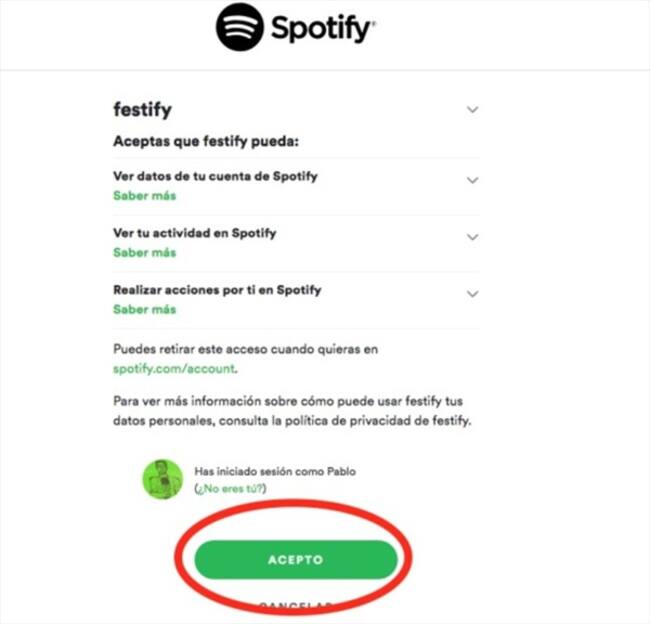Click the '¿No eres tú?' link
The height and width of the screenshot is (624, 650).
pyautogui.click(x=230, y=488)
